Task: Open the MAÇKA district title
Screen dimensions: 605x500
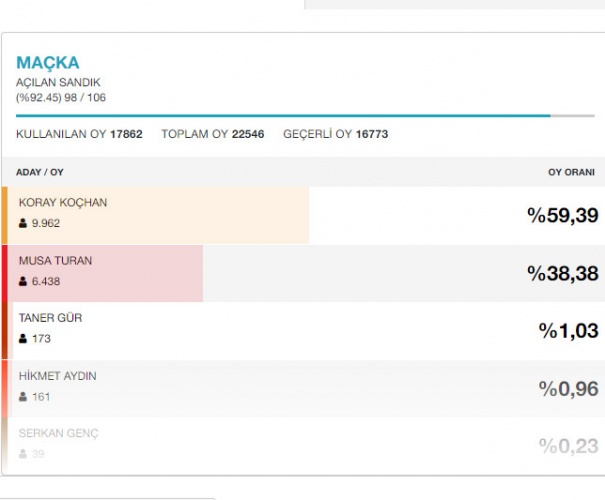Action: pos(47,63)
